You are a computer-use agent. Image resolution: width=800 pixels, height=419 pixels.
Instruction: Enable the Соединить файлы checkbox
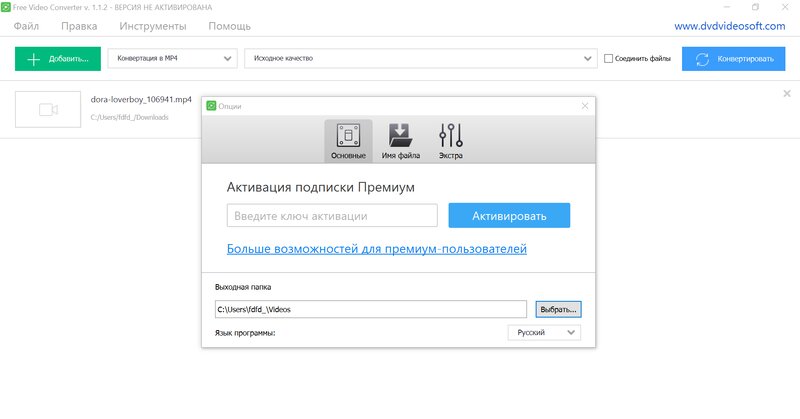pos(608,59)
